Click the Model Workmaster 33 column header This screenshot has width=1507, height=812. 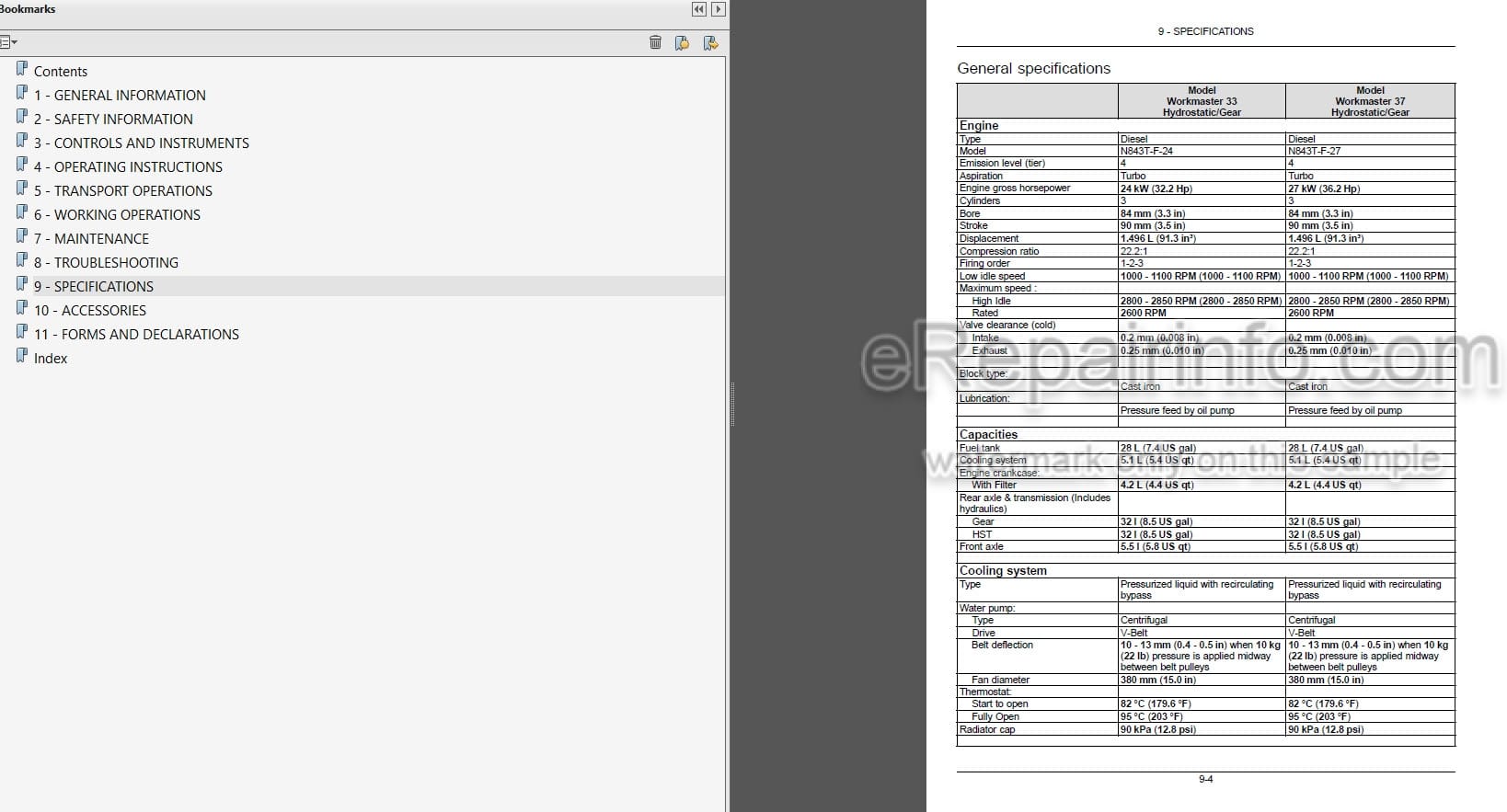[1202, 101]
